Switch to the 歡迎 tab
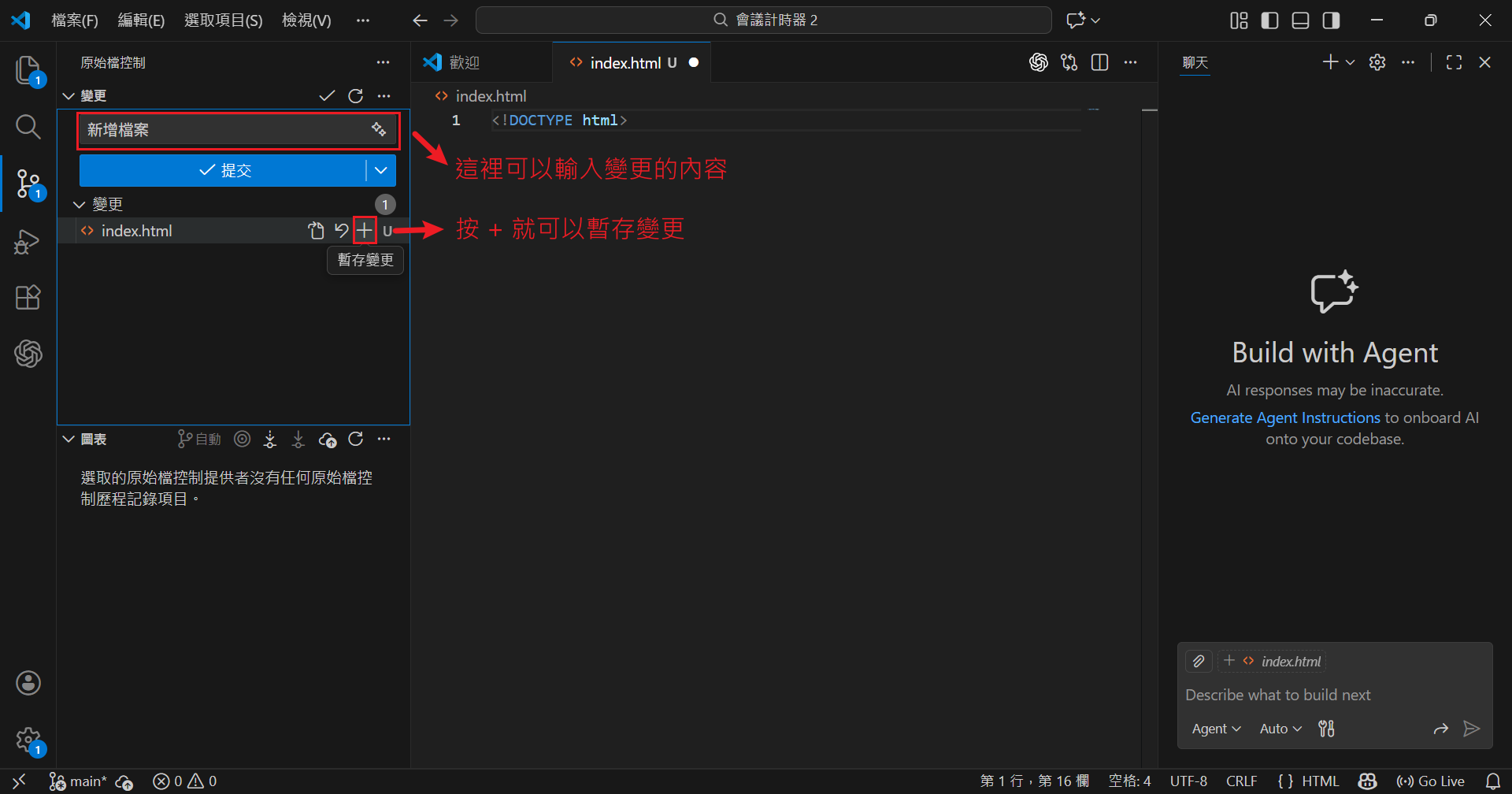Viewport: 1512px width, 794px height. click(465, 63)
